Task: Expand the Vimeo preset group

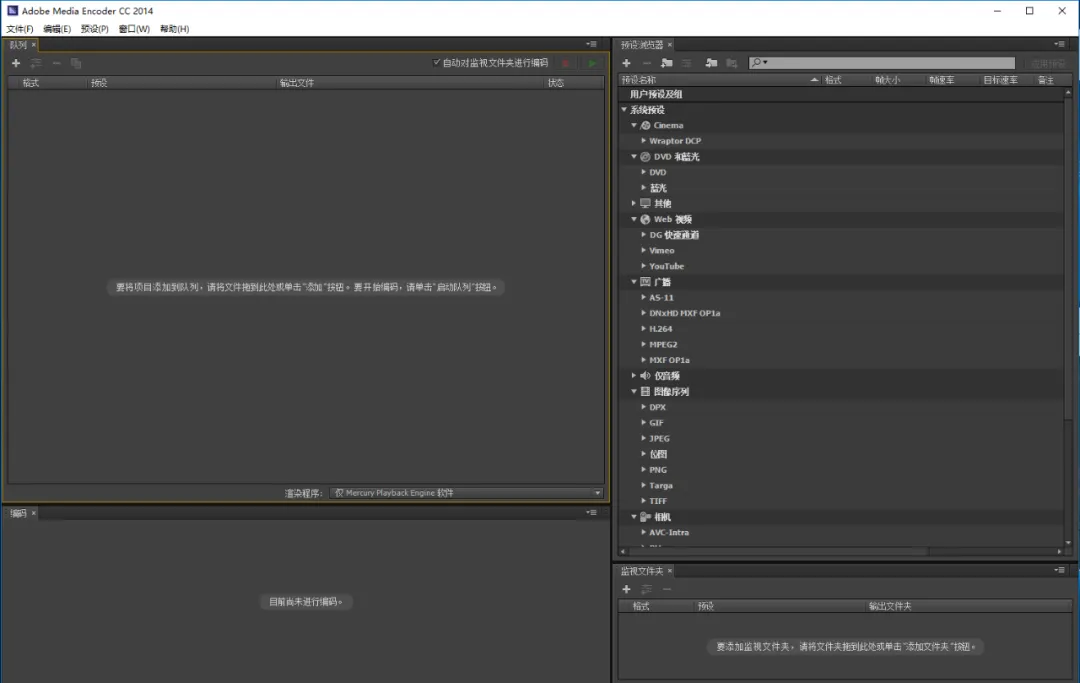Action: 643,250
